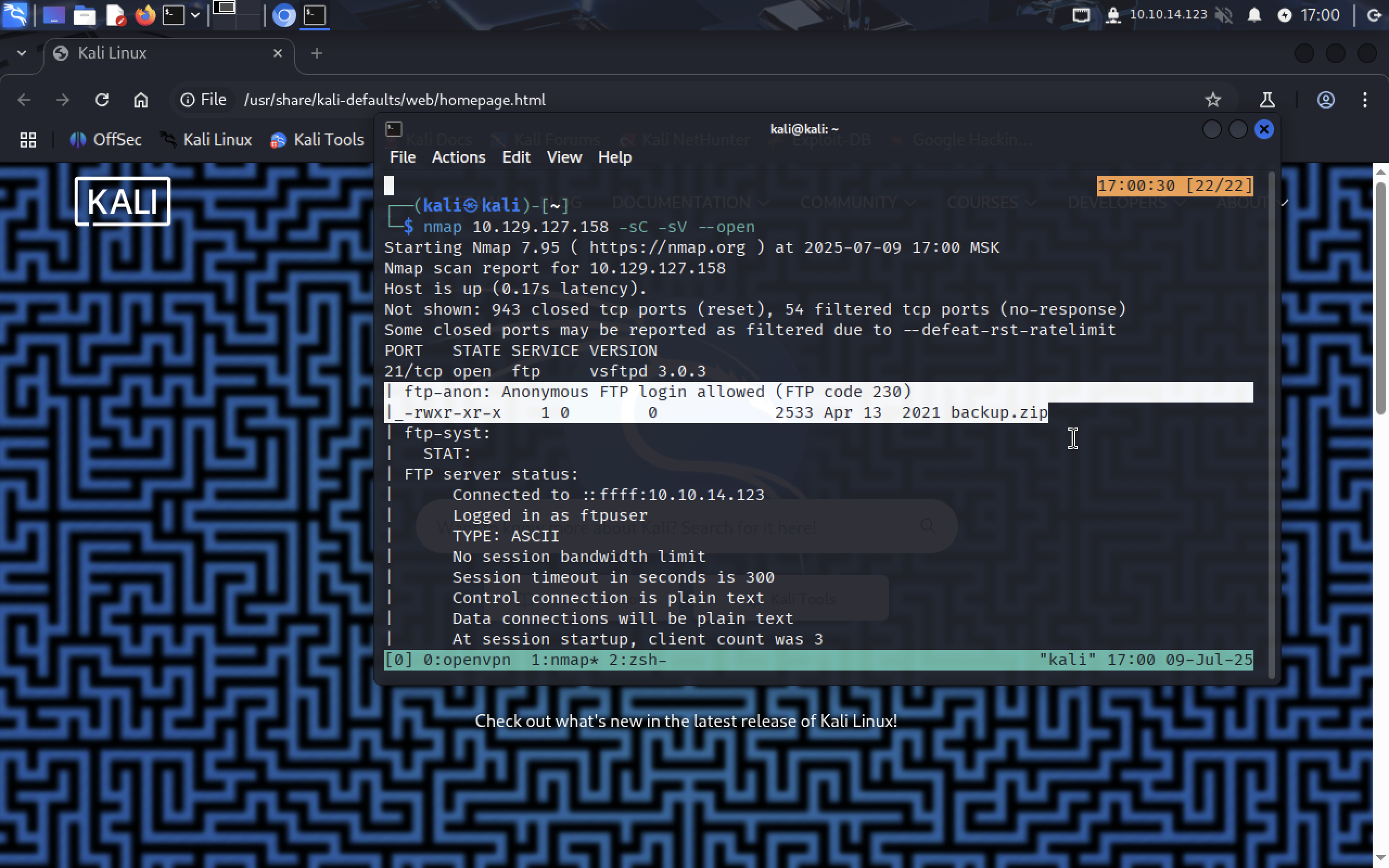Click the KALI logo on the homepage
The height and width of the screenshot is (868, 1389).
pyautogui.click(x=122, y=201)
